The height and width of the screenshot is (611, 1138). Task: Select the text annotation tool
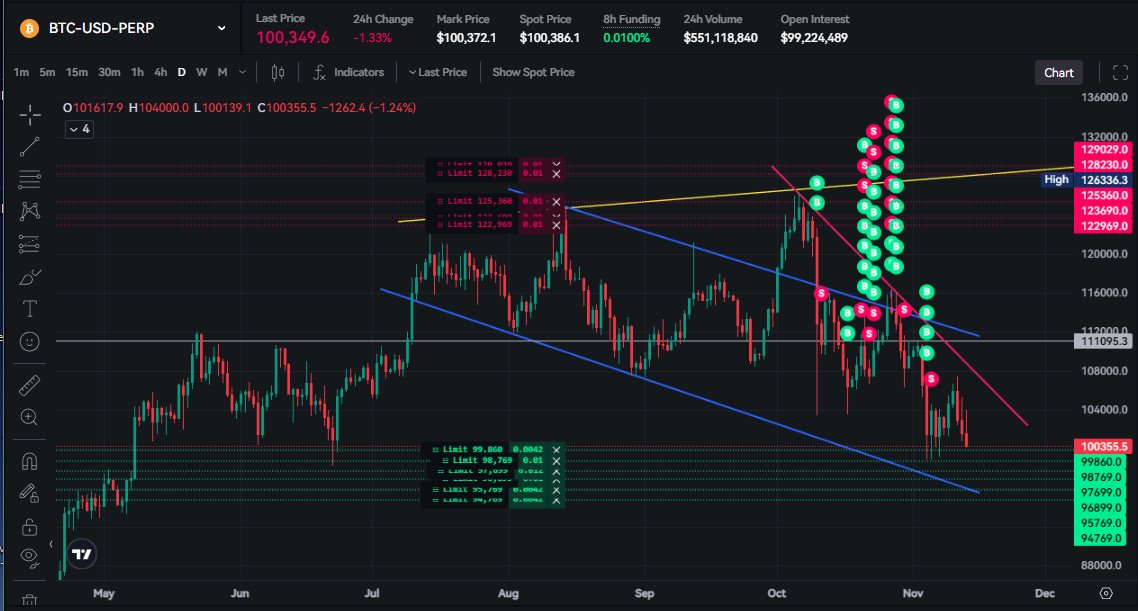(29, 309)
